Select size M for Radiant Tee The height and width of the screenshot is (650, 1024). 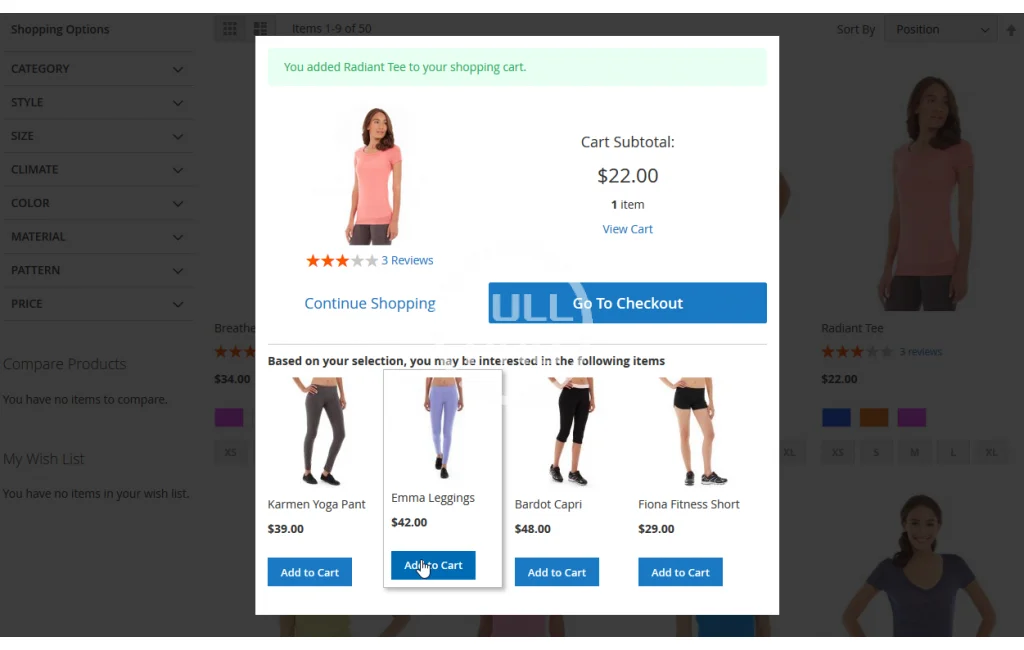pyautogui.click(x=914, y=453)
